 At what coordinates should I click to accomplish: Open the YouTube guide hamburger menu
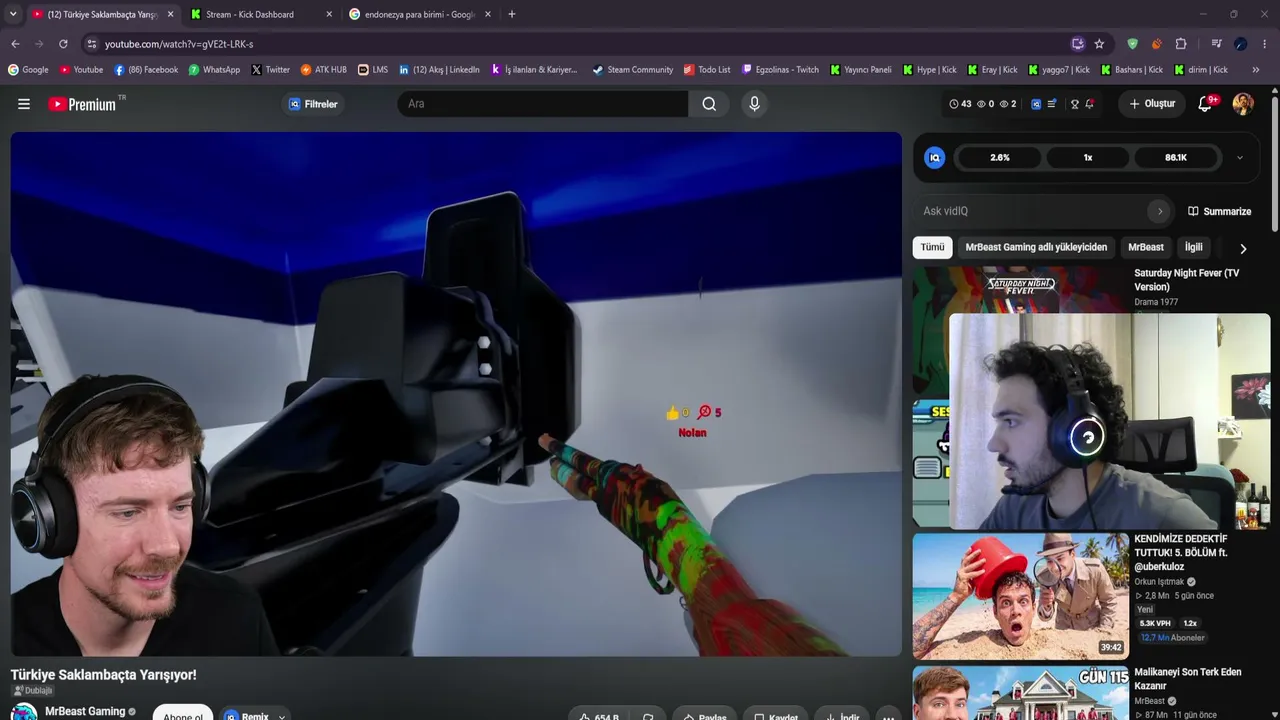[x=24, y=104]
